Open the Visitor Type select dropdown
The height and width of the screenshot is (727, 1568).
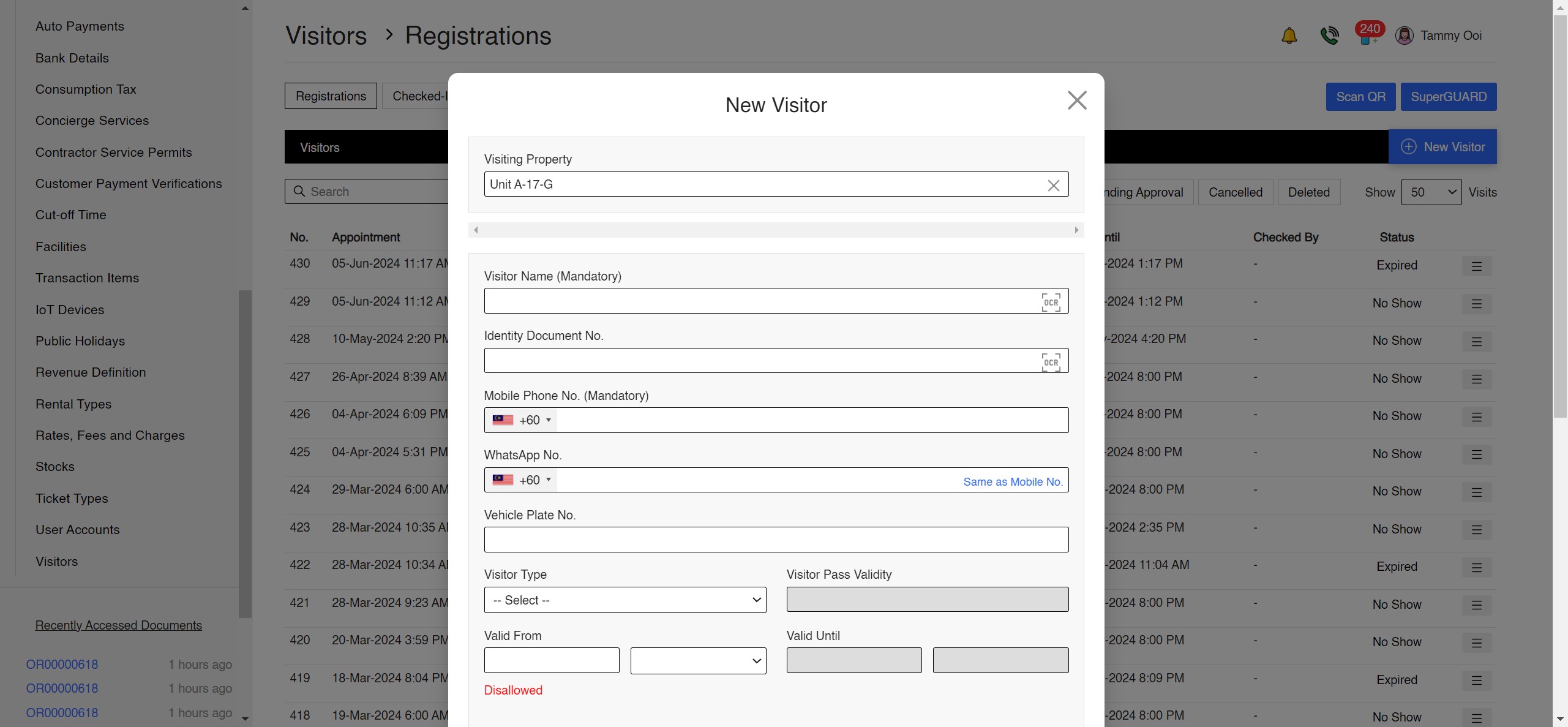pos(624,600)
